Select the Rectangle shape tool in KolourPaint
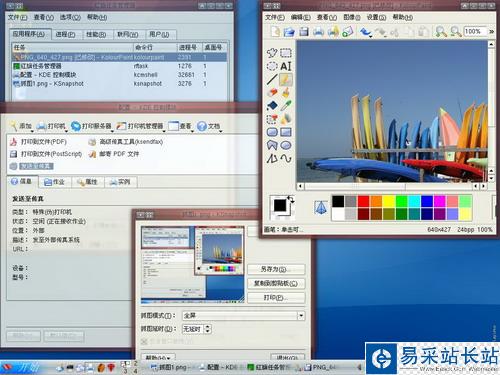The width and height of the screenshot is (500, 375). coord(286,132)
